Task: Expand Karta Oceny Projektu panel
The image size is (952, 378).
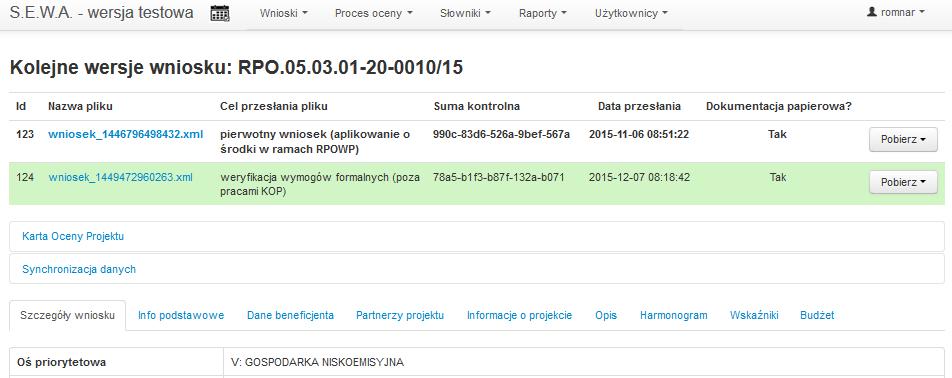Action: point(73,236)
